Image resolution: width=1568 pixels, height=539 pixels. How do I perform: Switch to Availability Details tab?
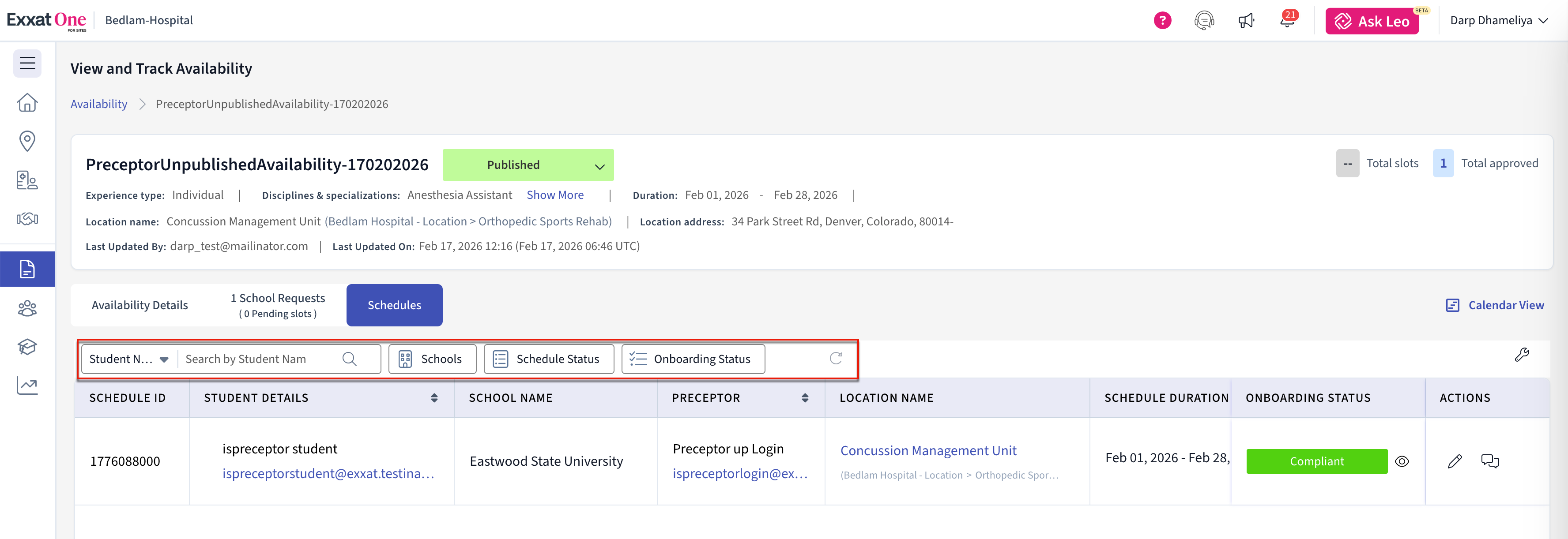click(139, 305)
